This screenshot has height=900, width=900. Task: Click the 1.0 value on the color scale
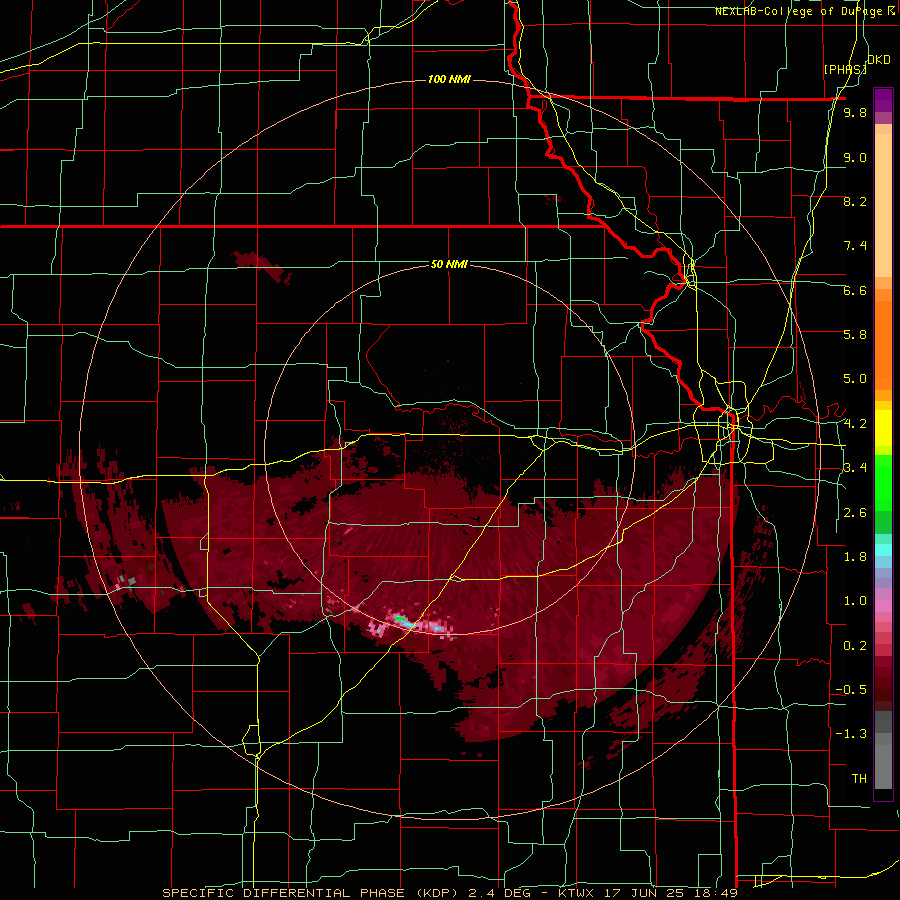pyautogui.click(x=855, y=601)
